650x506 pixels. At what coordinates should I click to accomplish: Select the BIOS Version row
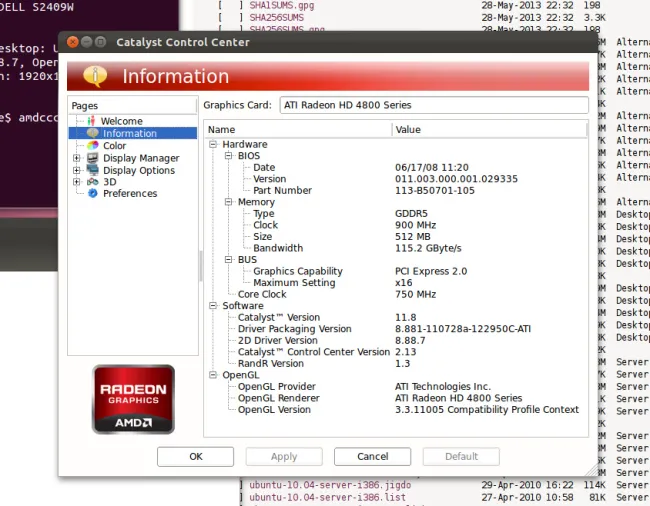pyautogui.click(x=396, y=179)
